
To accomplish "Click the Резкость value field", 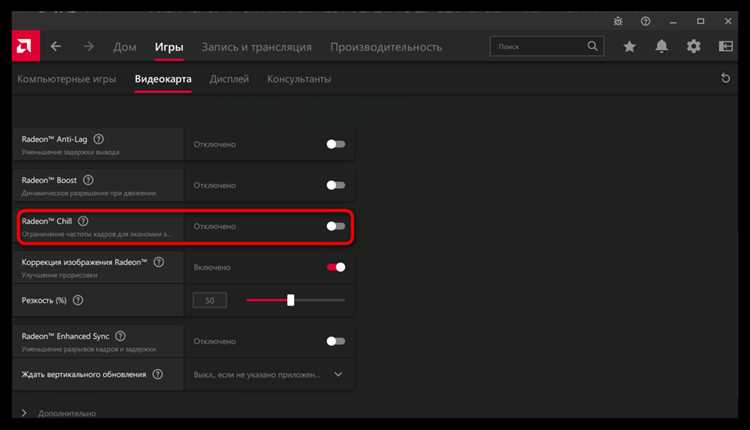I will 210,300.
